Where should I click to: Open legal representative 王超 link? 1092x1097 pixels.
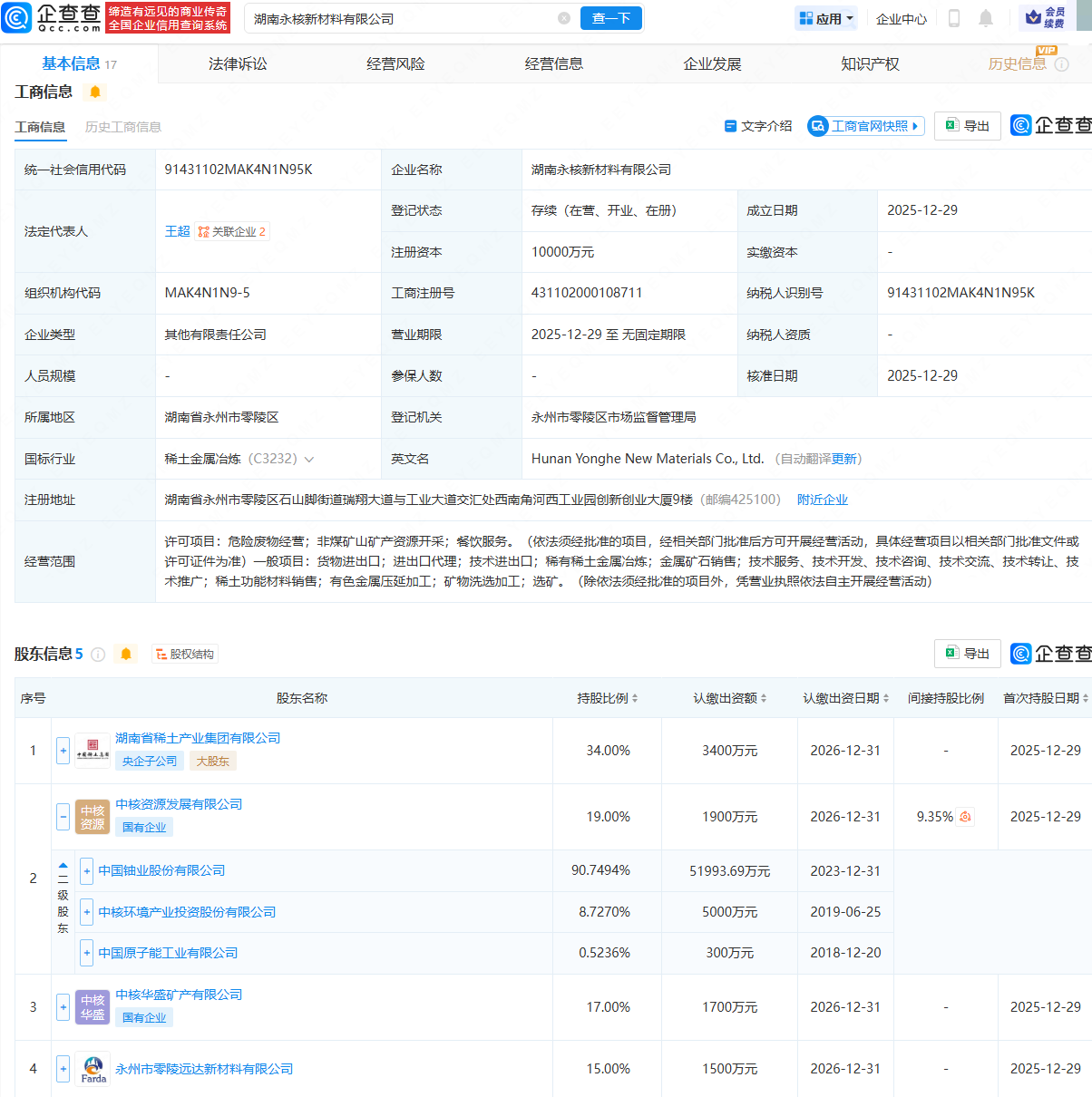click(x=177, y=231)
